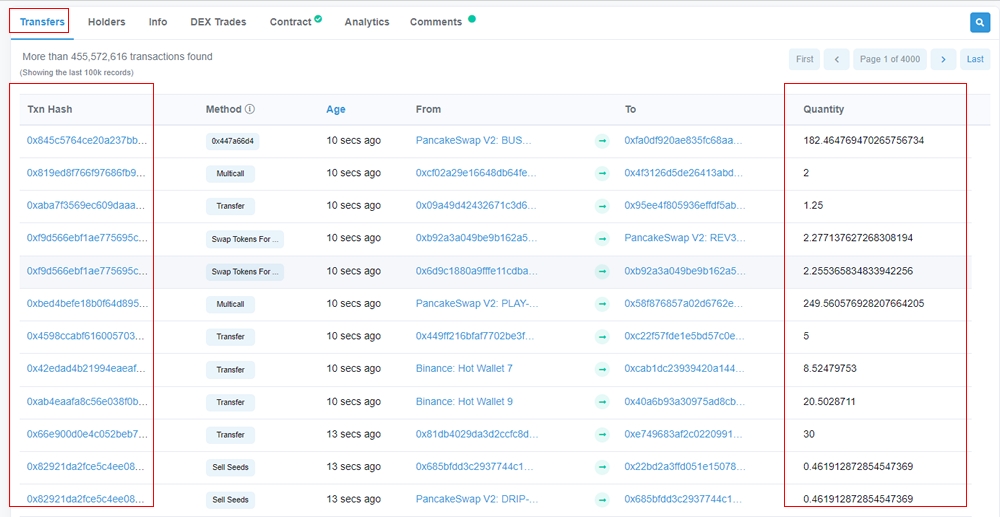Image resolution: width=1000 pixels, height=517 pixels.
Task: Switch to the DEX Trades tab
Action: point(218,22)
